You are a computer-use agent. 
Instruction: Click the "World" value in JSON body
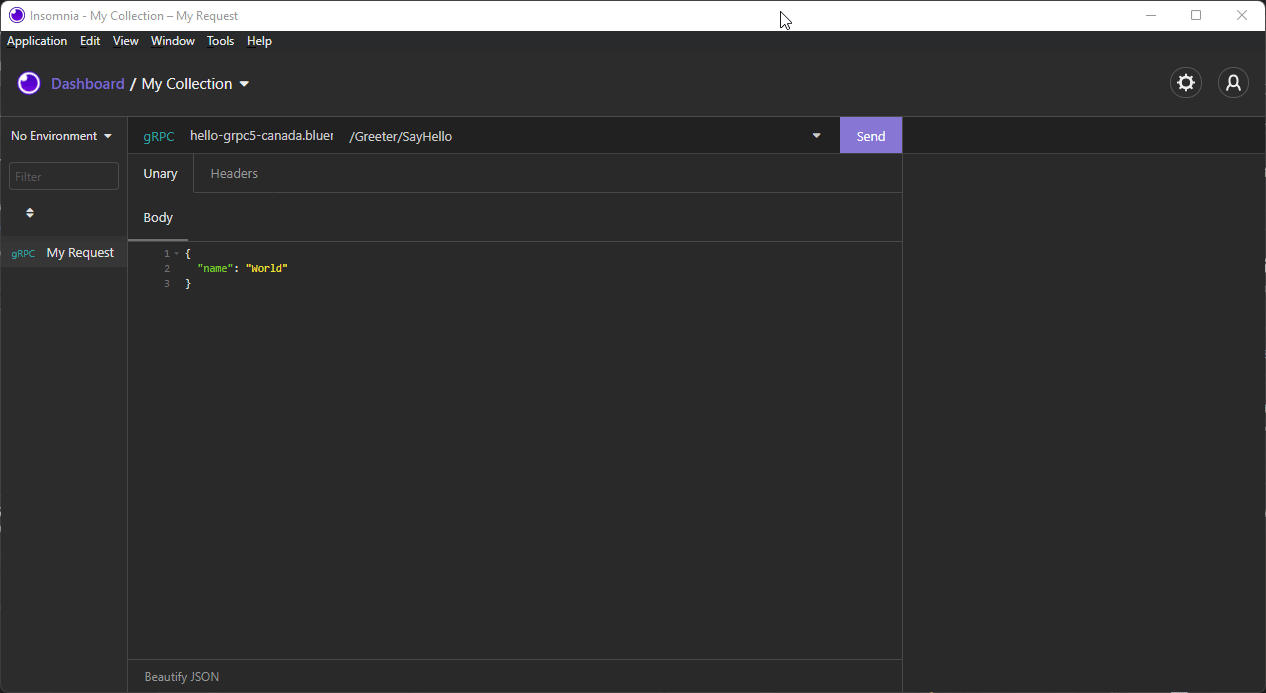tap(266, 268)
